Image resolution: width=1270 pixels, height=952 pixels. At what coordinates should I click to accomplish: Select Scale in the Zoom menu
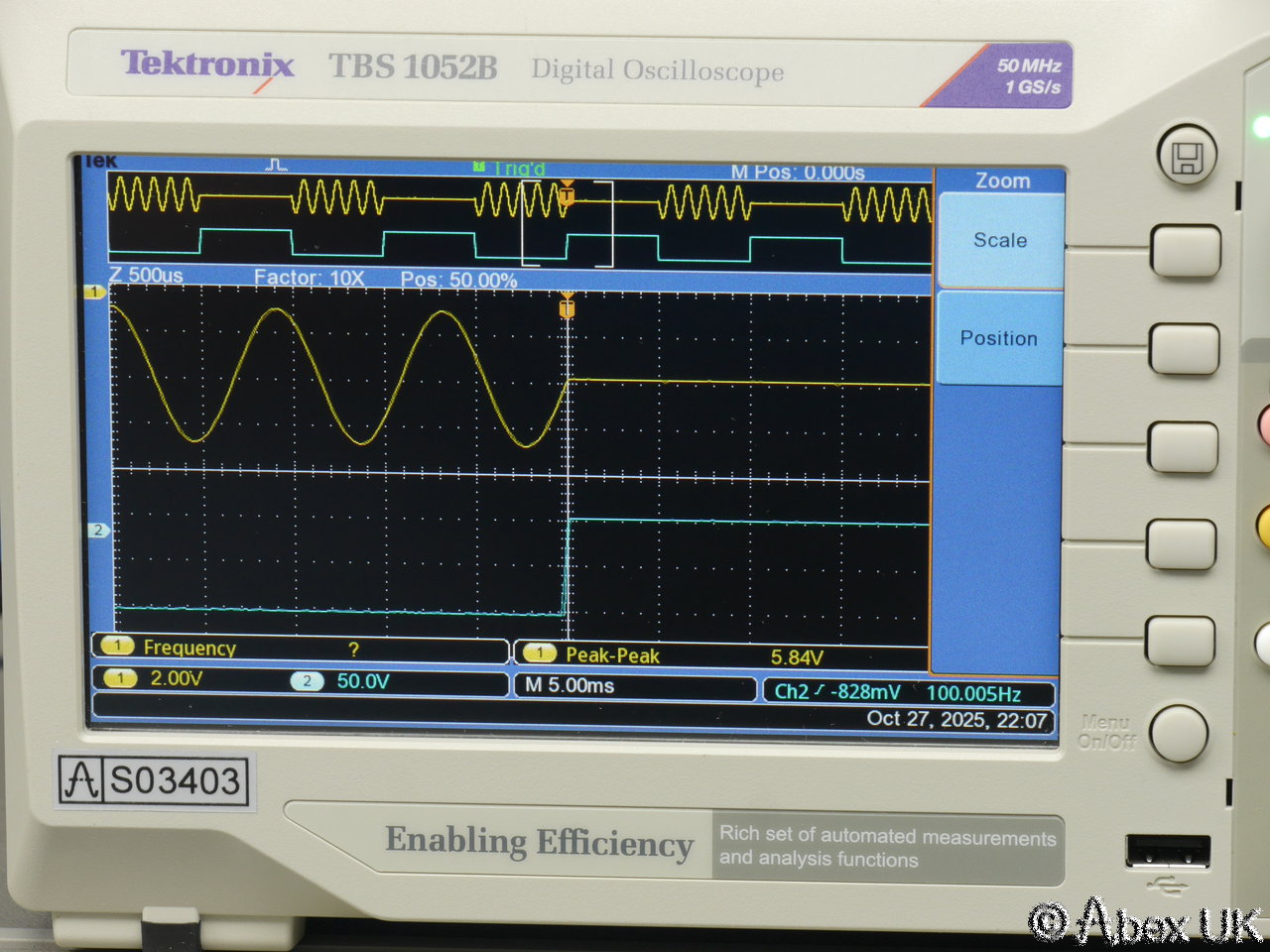click(x=999, y=240)
